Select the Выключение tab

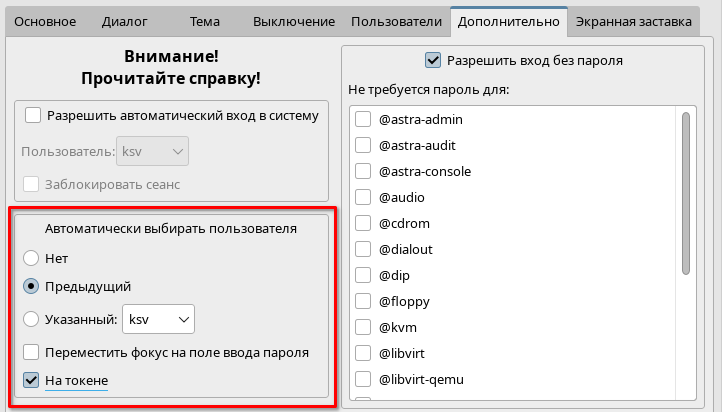coord(293,20)
